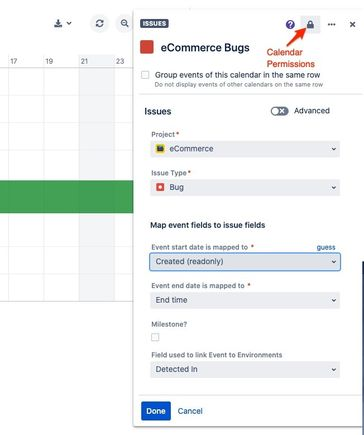Expand the Project eCommerce dropdown
Screen dimensions: 364x435
click(245, 149)
